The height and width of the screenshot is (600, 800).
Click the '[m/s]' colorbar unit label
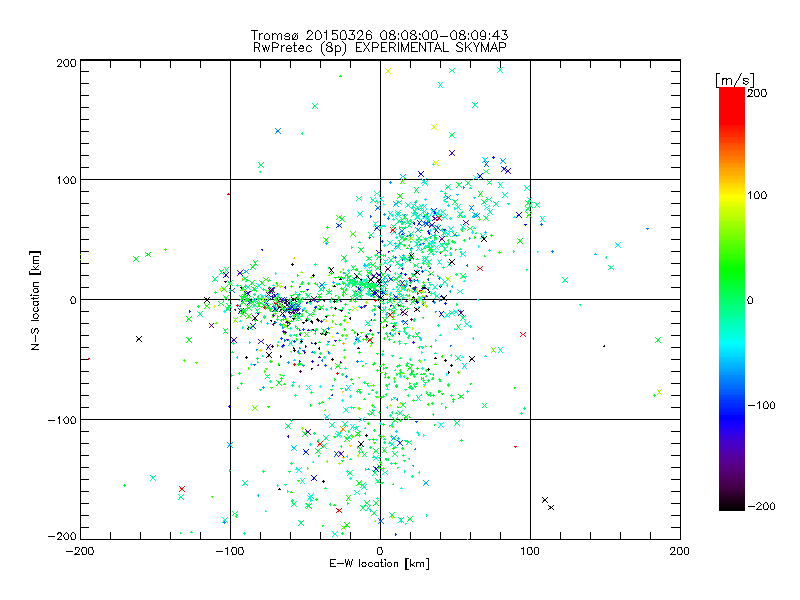tap(735, 80)
